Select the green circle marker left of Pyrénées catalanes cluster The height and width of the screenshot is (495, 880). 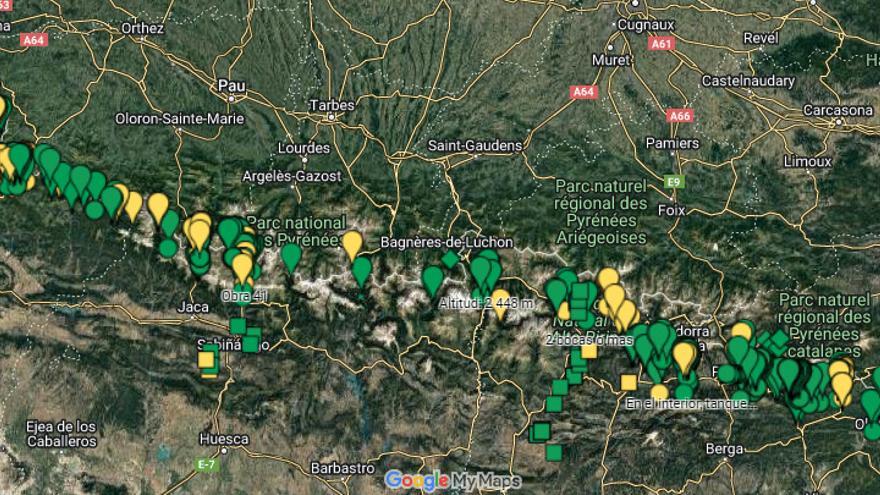[x=728, y=373]
